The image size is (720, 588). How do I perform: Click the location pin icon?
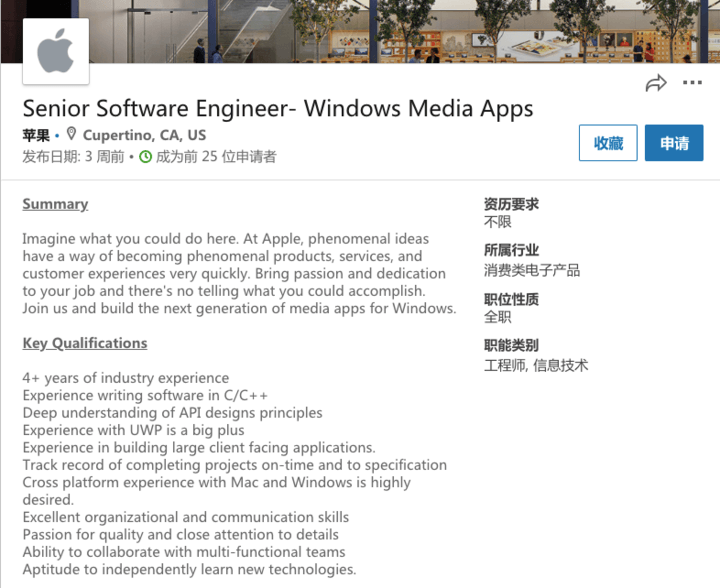point(71,134)
